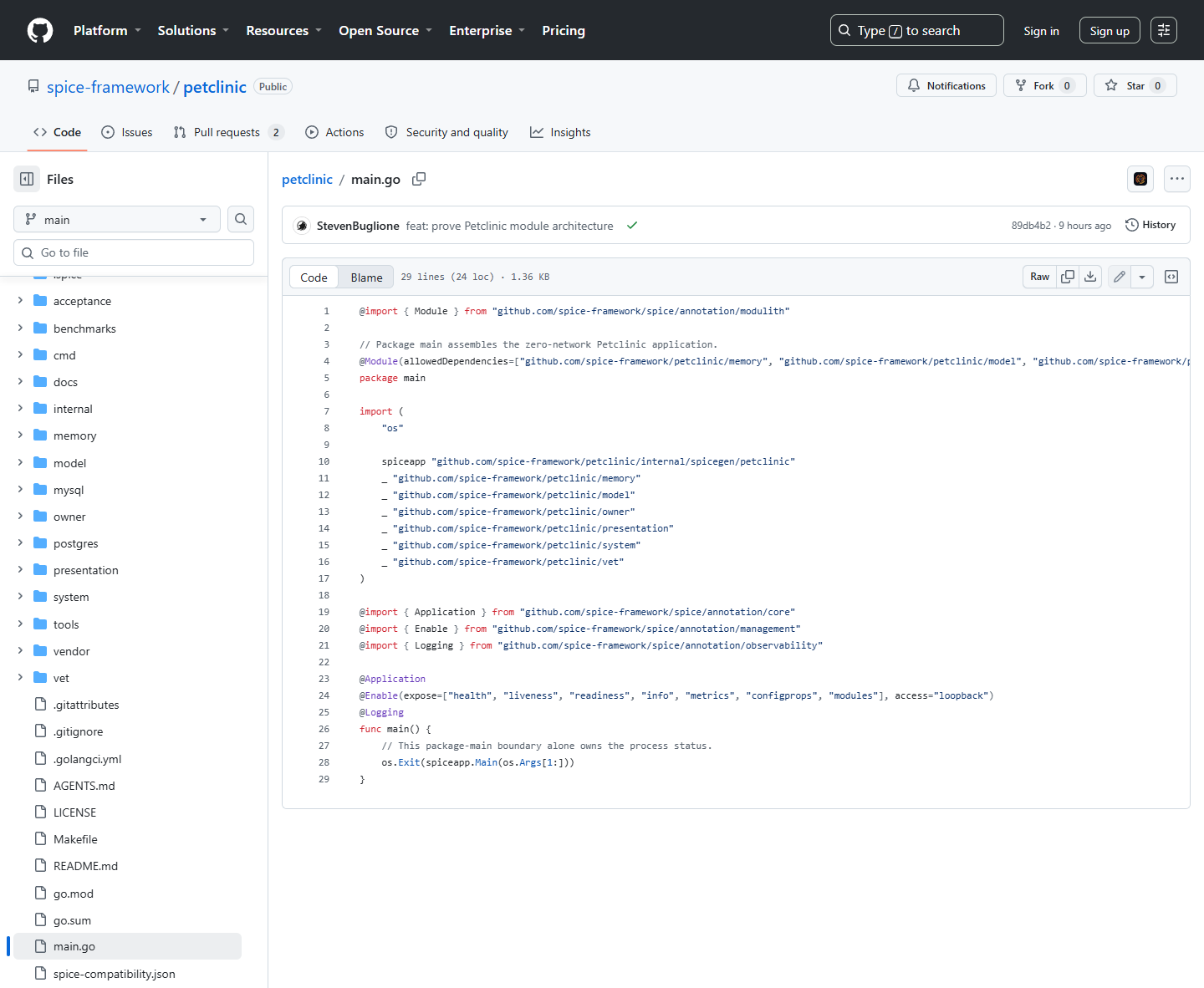Image resolution: width=1204 pixels, height=988 pixels.
Task: Switch to the Blame view
Action: [366, 277]
